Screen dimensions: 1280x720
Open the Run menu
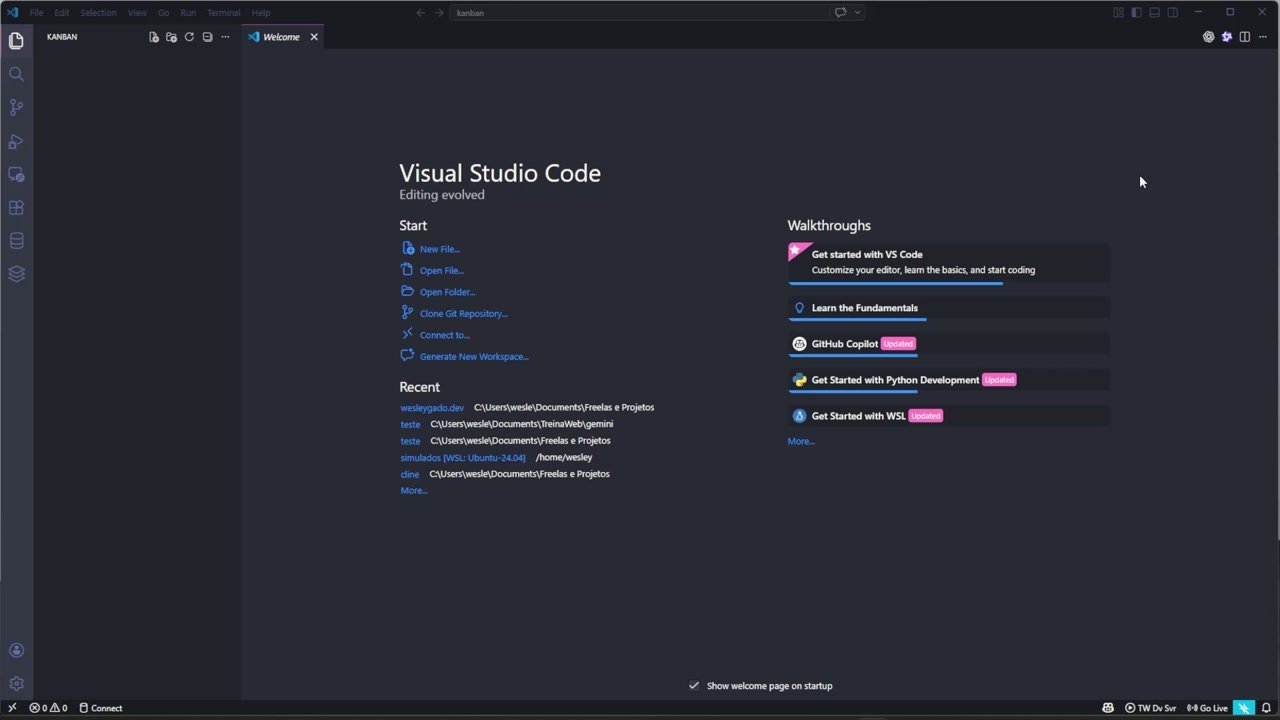pos(188,13)
